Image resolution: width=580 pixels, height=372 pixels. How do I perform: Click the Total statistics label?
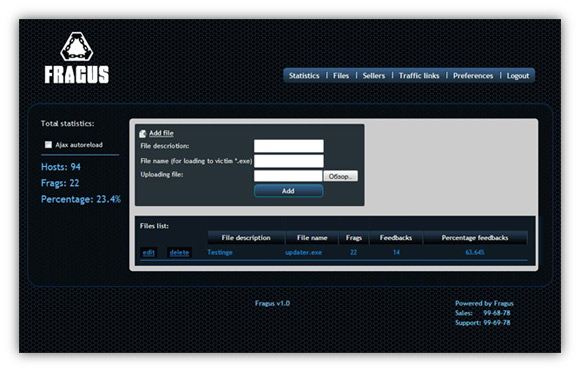[x=67, y=124]
